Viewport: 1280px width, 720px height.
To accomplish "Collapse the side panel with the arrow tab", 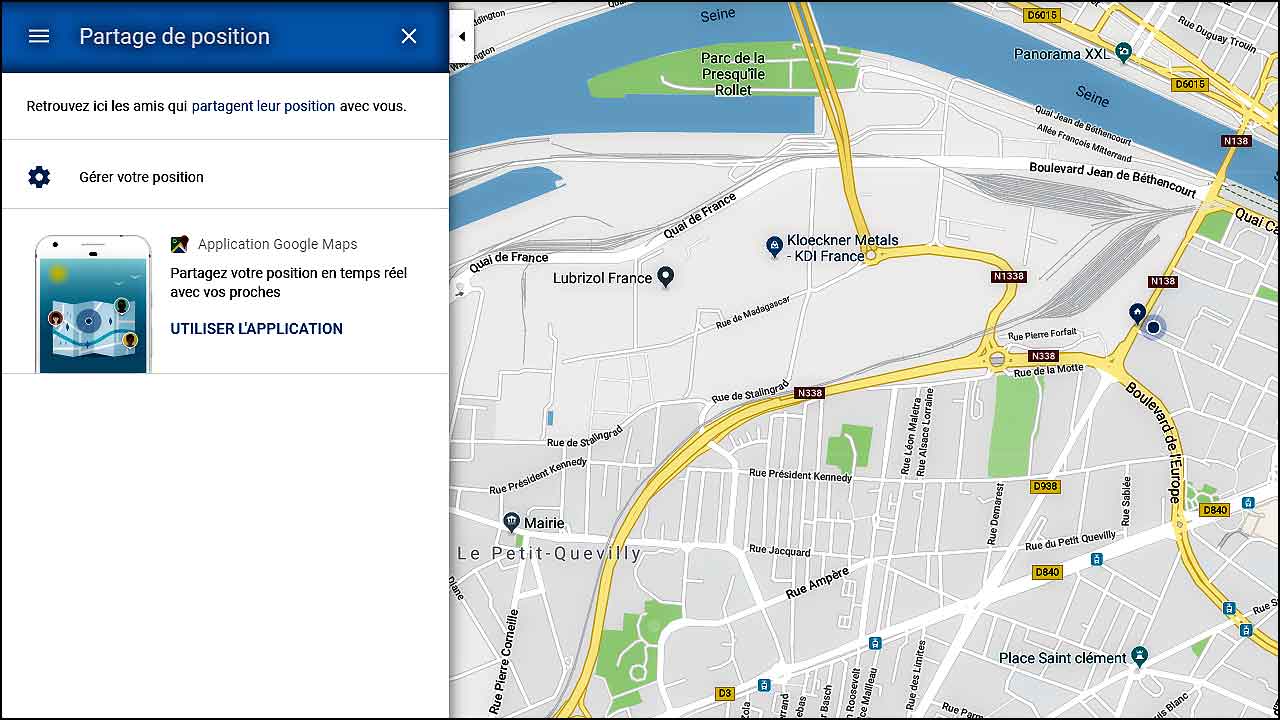I will coord(462,37).
